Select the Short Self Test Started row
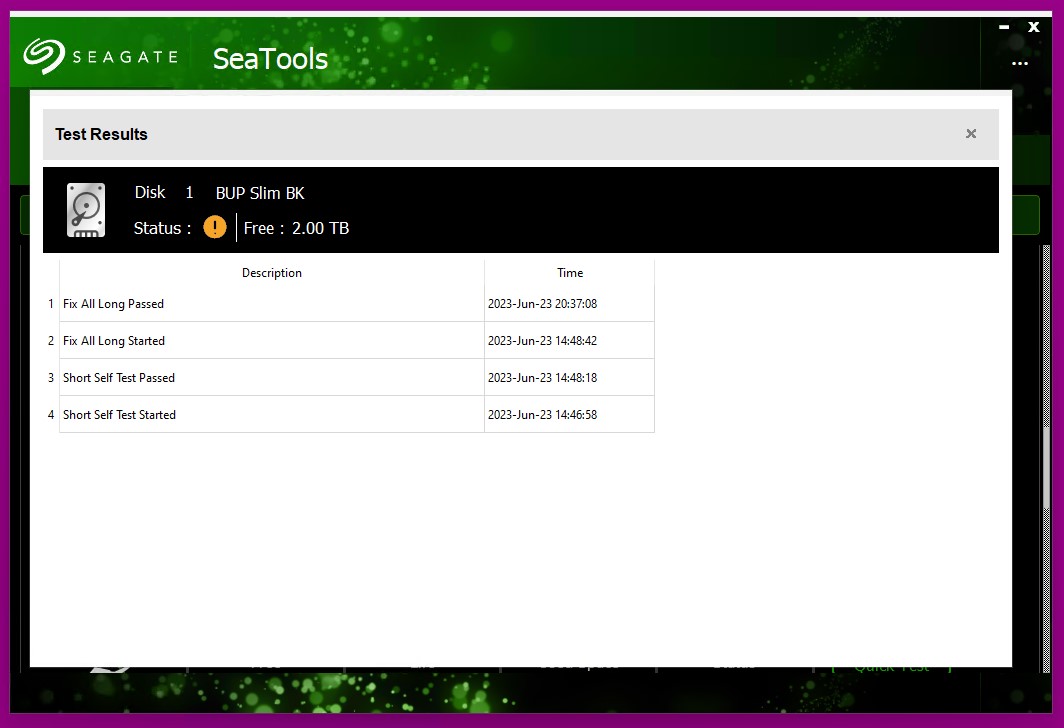Screen dimensions: 1064x728 click(x=119, y=415)
